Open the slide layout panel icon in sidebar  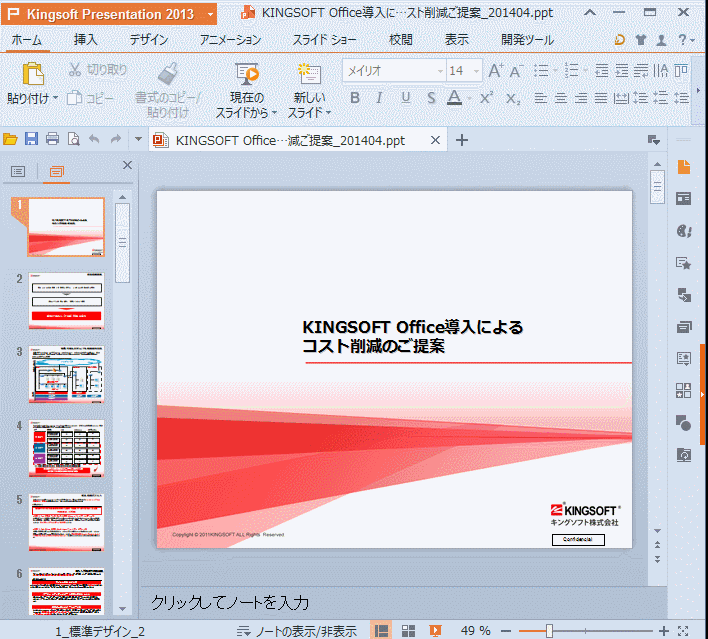tap(684, 198)
